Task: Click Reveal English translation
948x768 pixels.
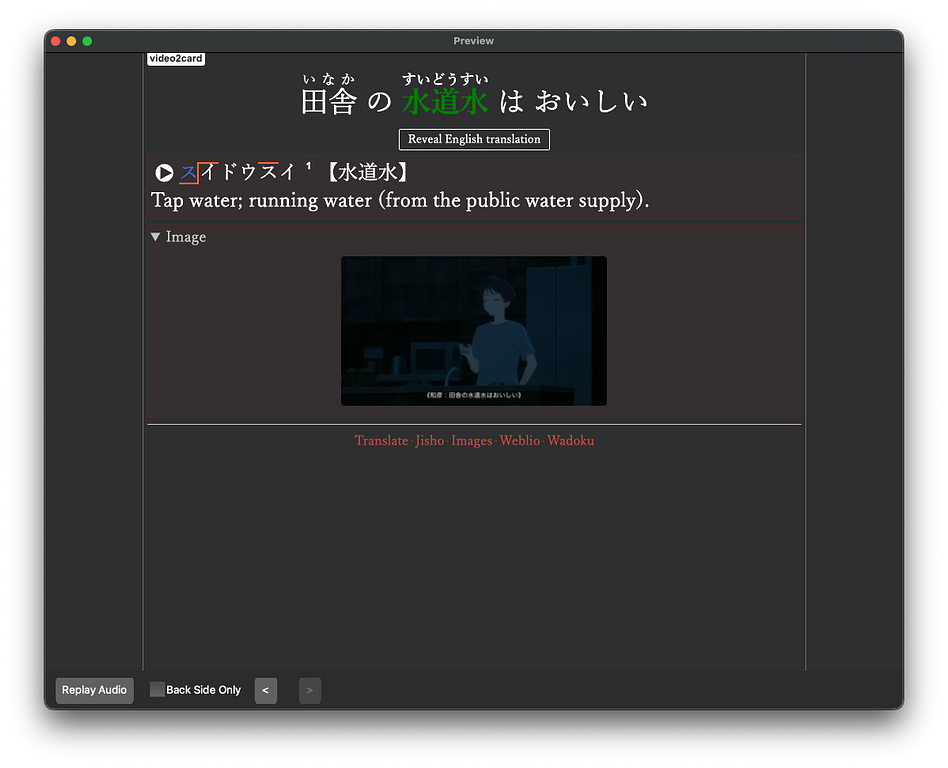Action: tap(473, 139)
